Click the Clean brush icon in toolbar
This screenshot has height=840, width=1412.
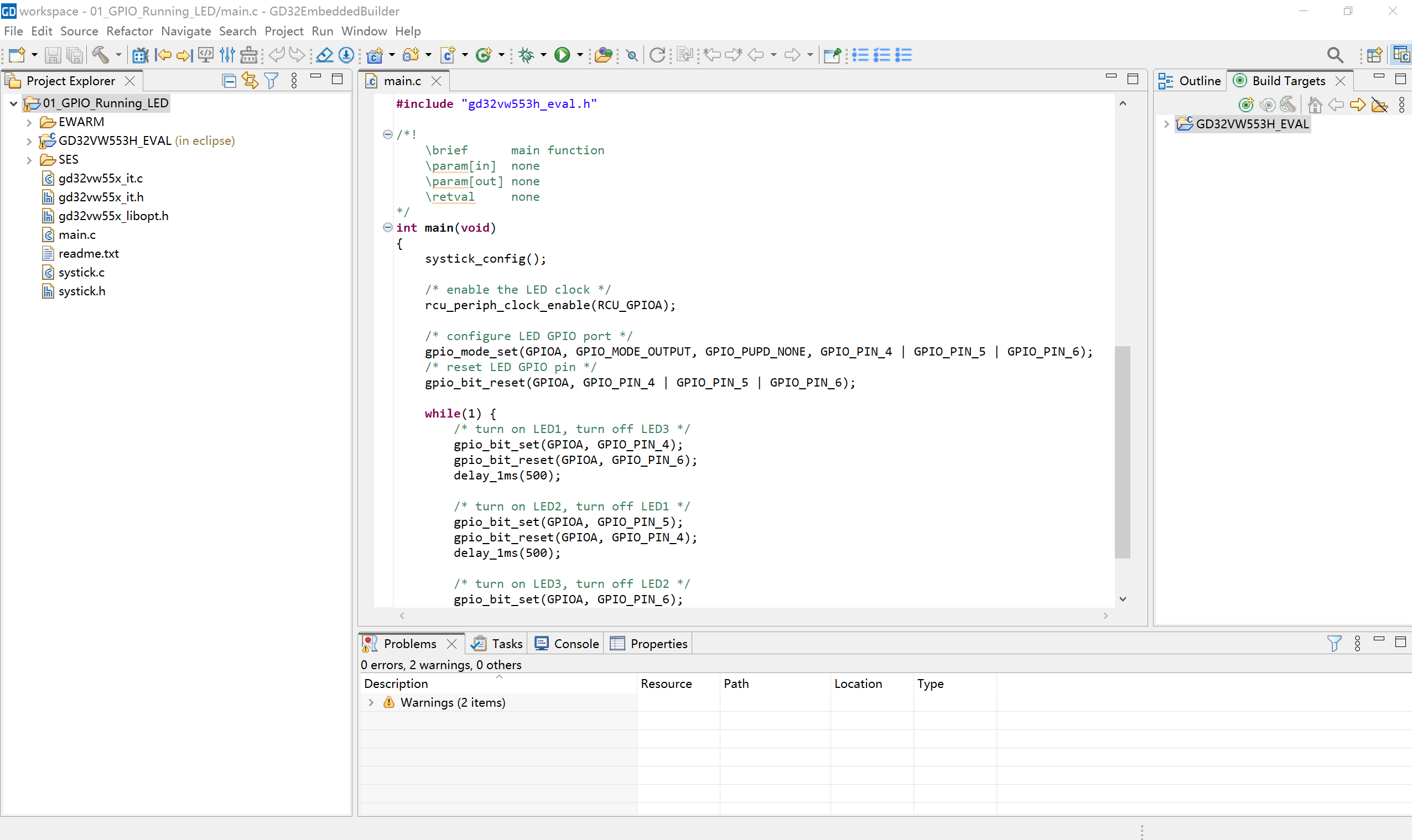[x=248, y=55]
